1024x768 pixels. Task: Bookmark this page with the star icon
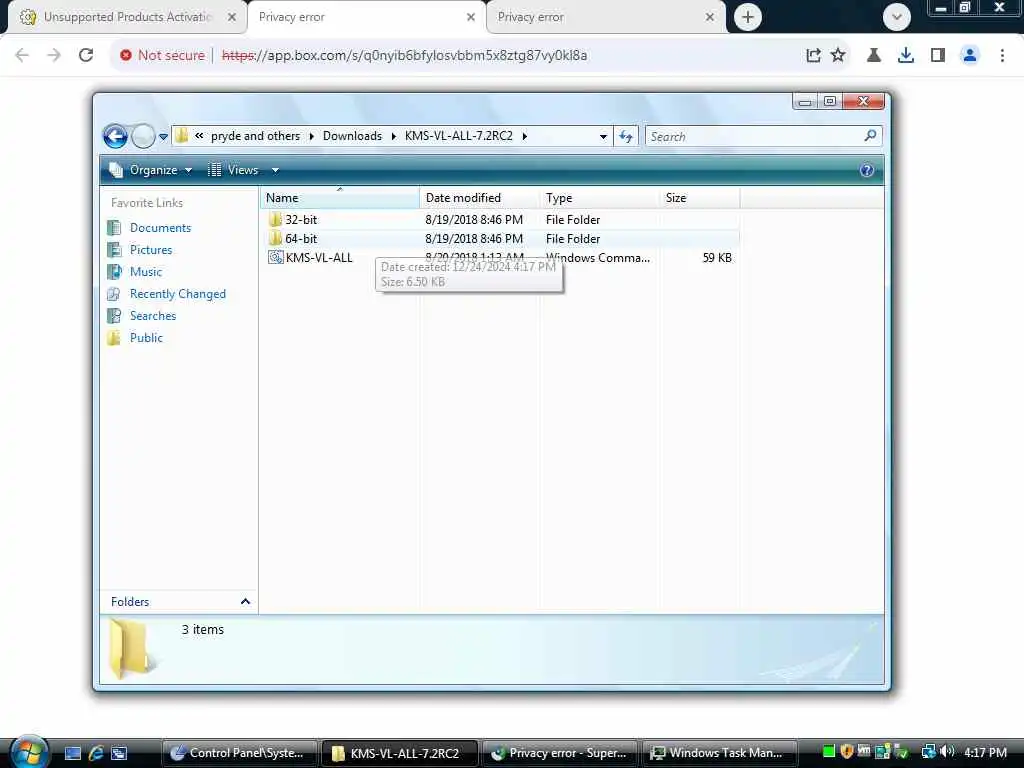pos(838,56)
